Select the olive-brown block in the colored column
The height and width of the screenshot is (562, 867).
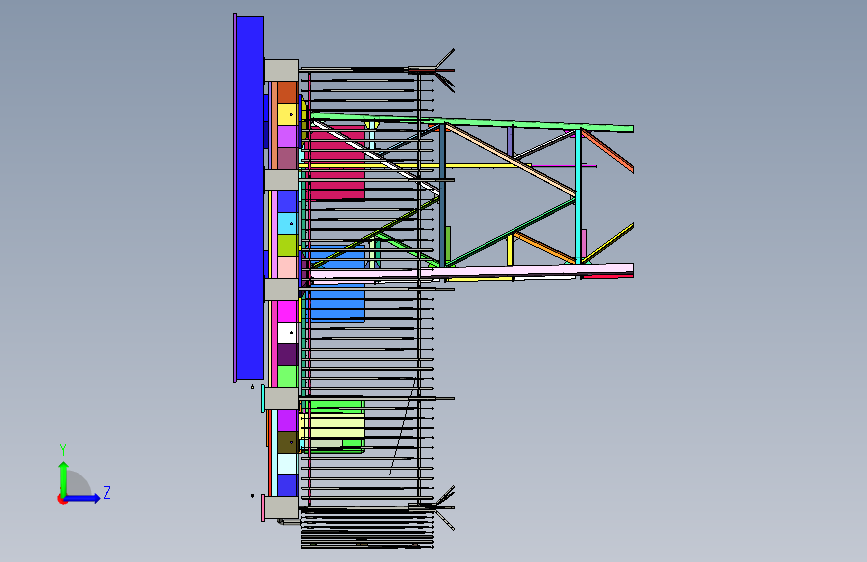click(288, 443)
